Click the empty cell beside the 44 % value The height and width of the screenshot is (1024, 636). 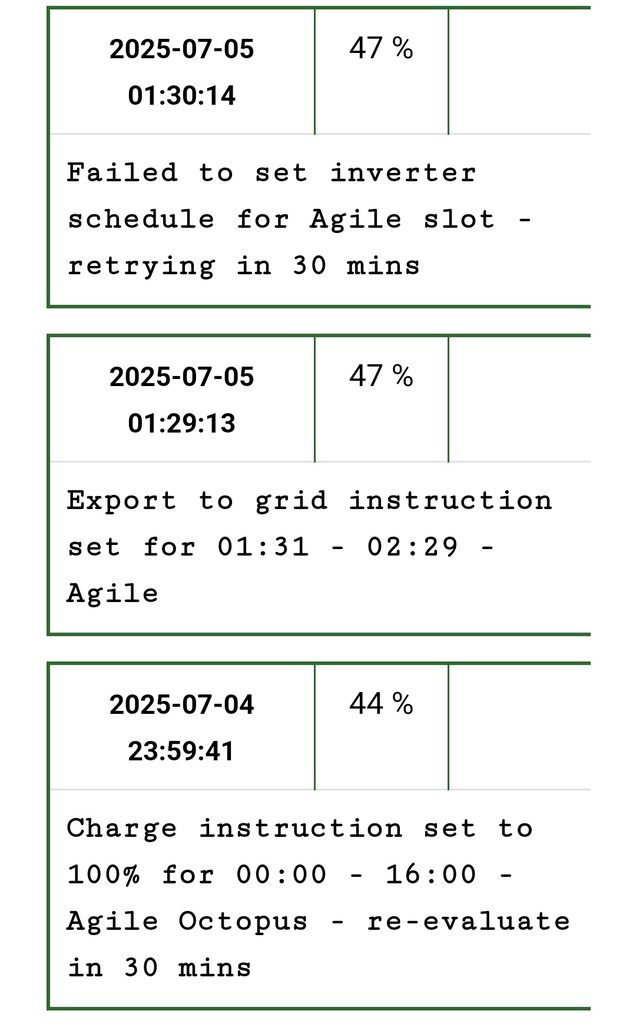[x=519, y=726]
